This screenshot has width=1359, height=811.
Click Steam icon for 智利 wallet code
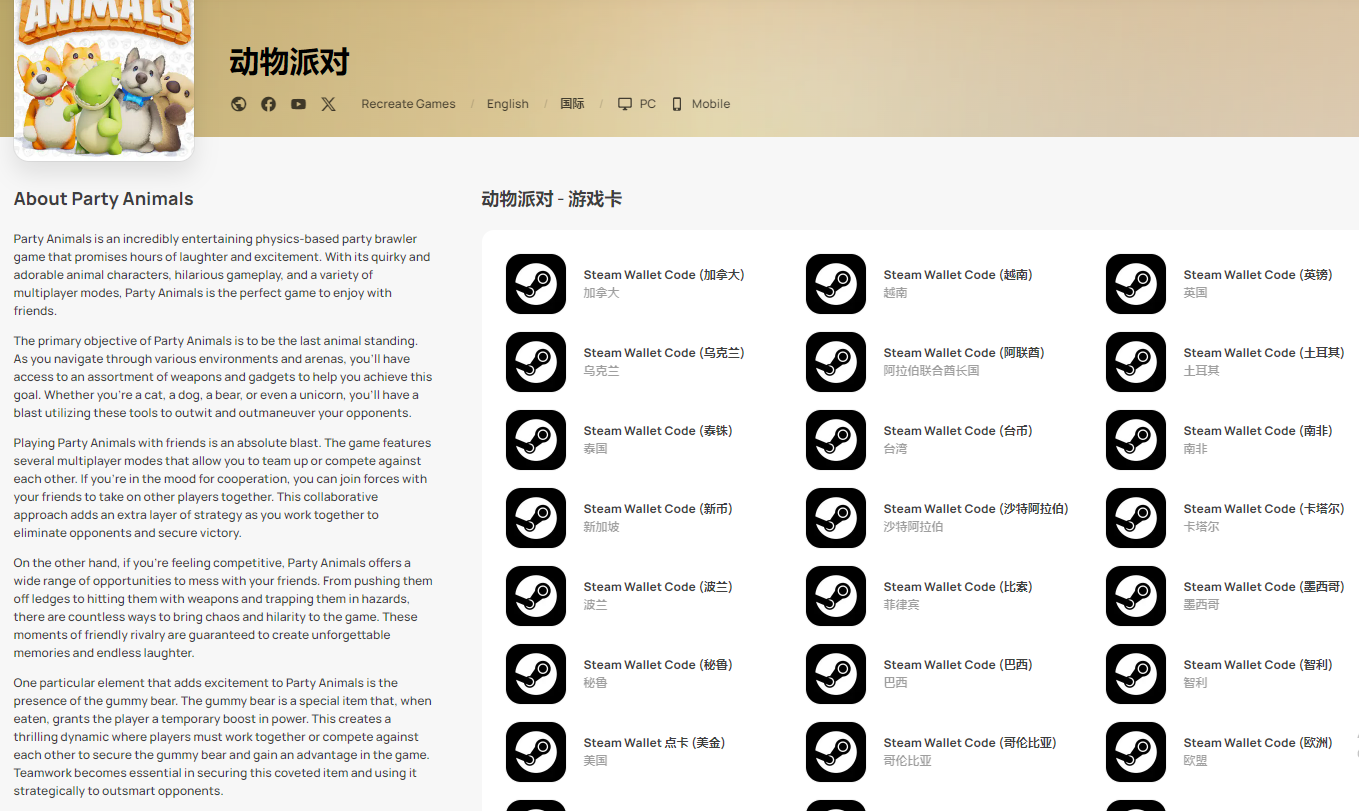(x=1136, y=674)
